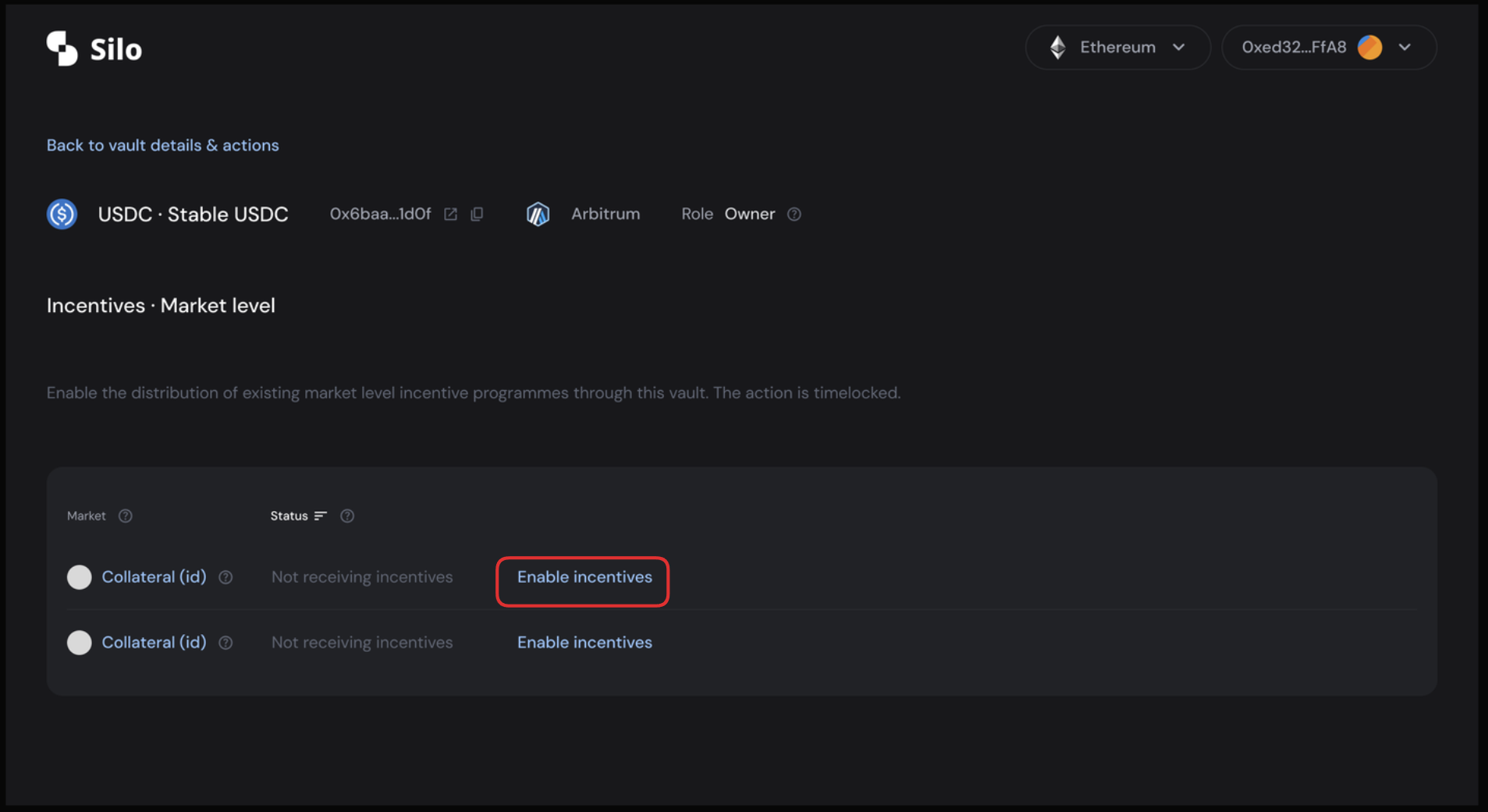Open the vault address in block explorer
Image resolution: width=1488 pixels, height=812 pixels.
[x=451, y=214]
